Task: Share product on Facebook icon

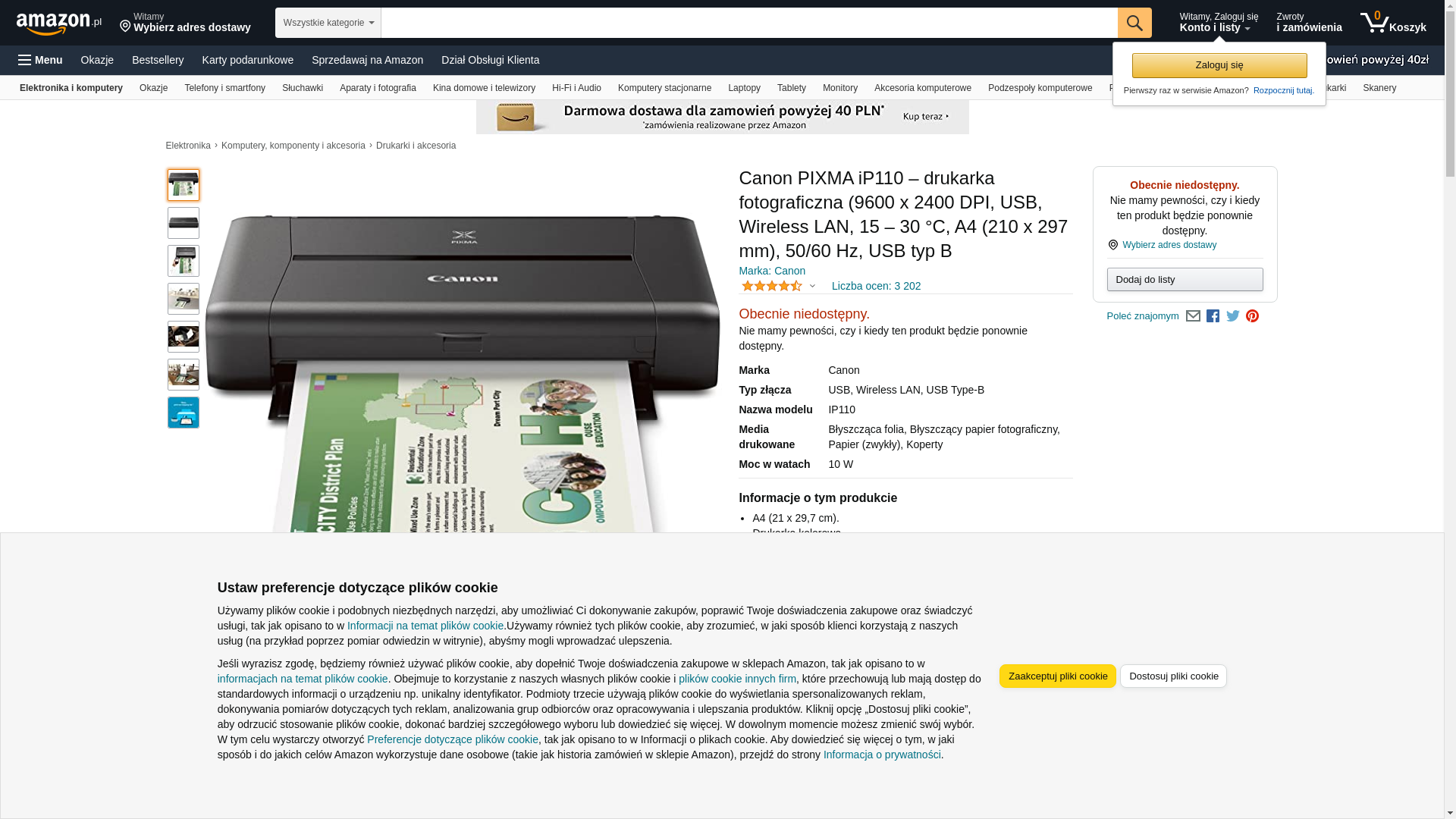Action: pyautogui.click(x=1213, y=316)
